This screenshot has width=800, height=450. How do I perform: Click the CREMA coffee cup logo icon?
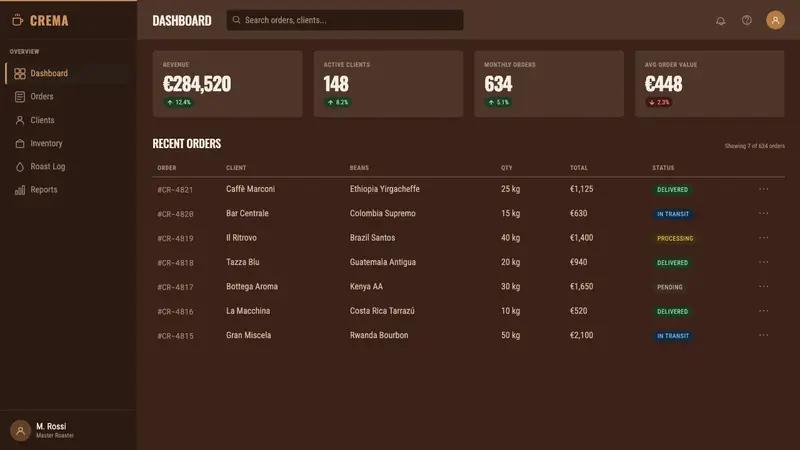point(17,20)
